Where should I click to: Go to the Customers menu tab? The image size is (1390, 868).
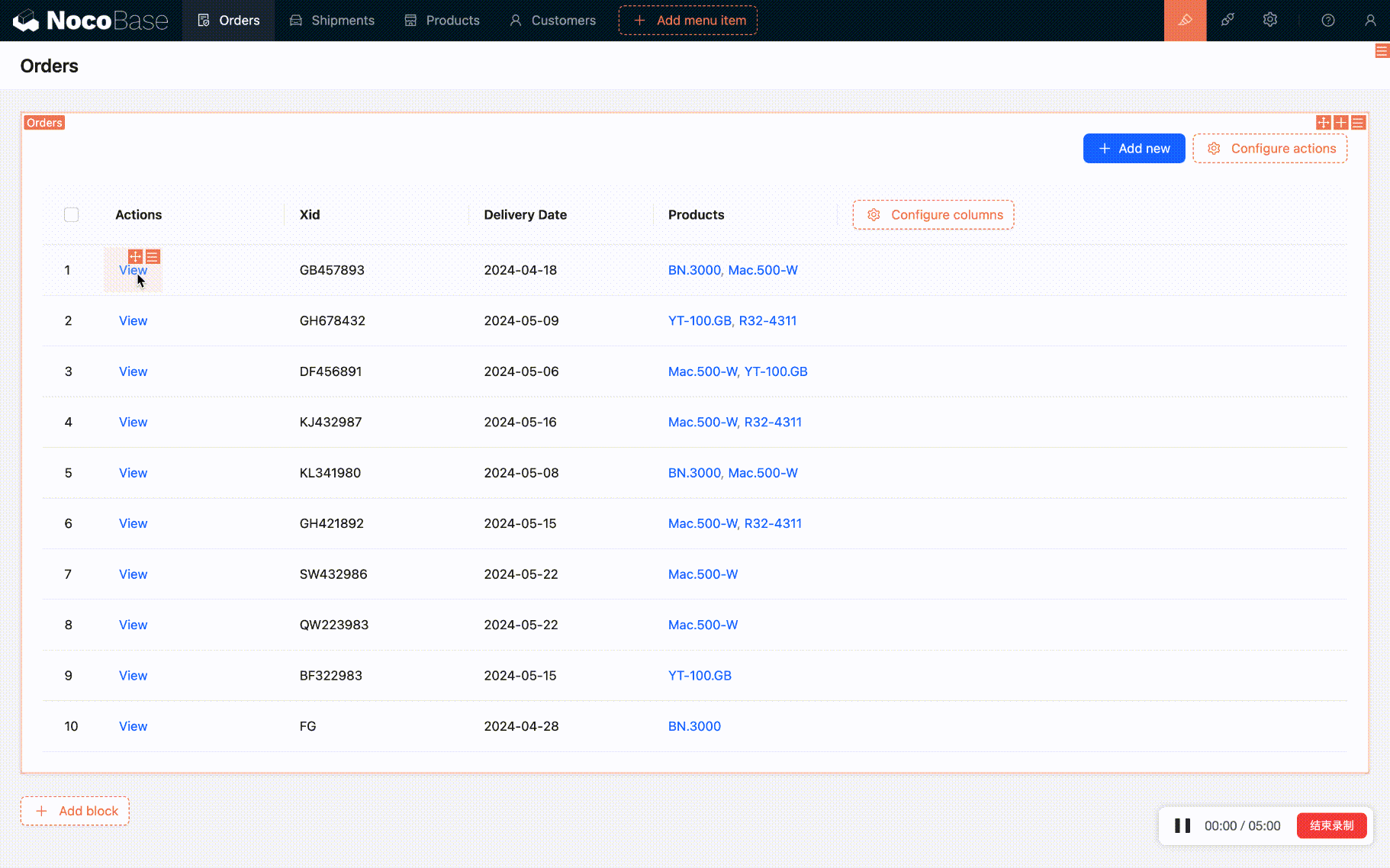[552, 21]
